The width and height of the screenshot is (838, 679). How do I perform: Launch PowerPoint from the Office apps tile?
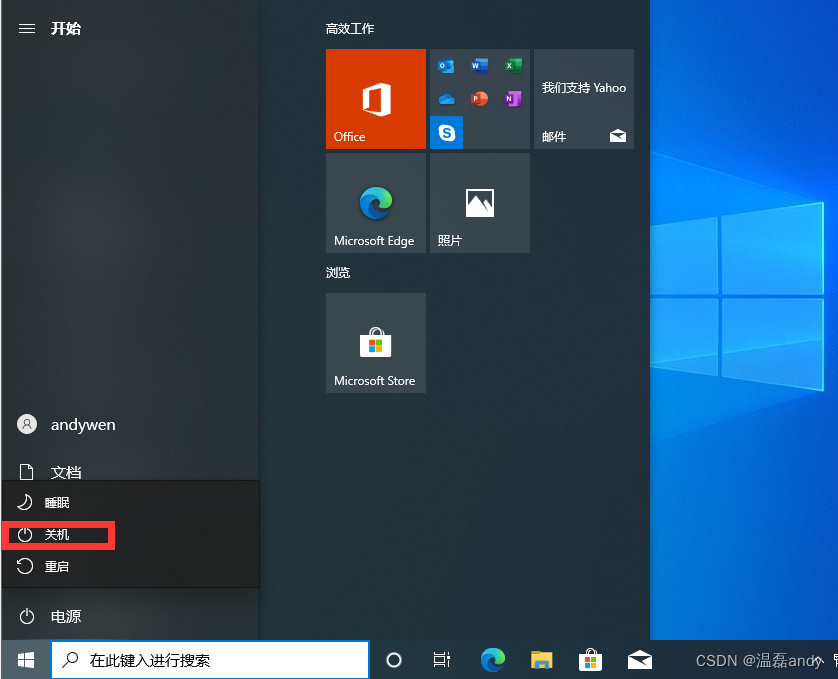pos(479,99)
